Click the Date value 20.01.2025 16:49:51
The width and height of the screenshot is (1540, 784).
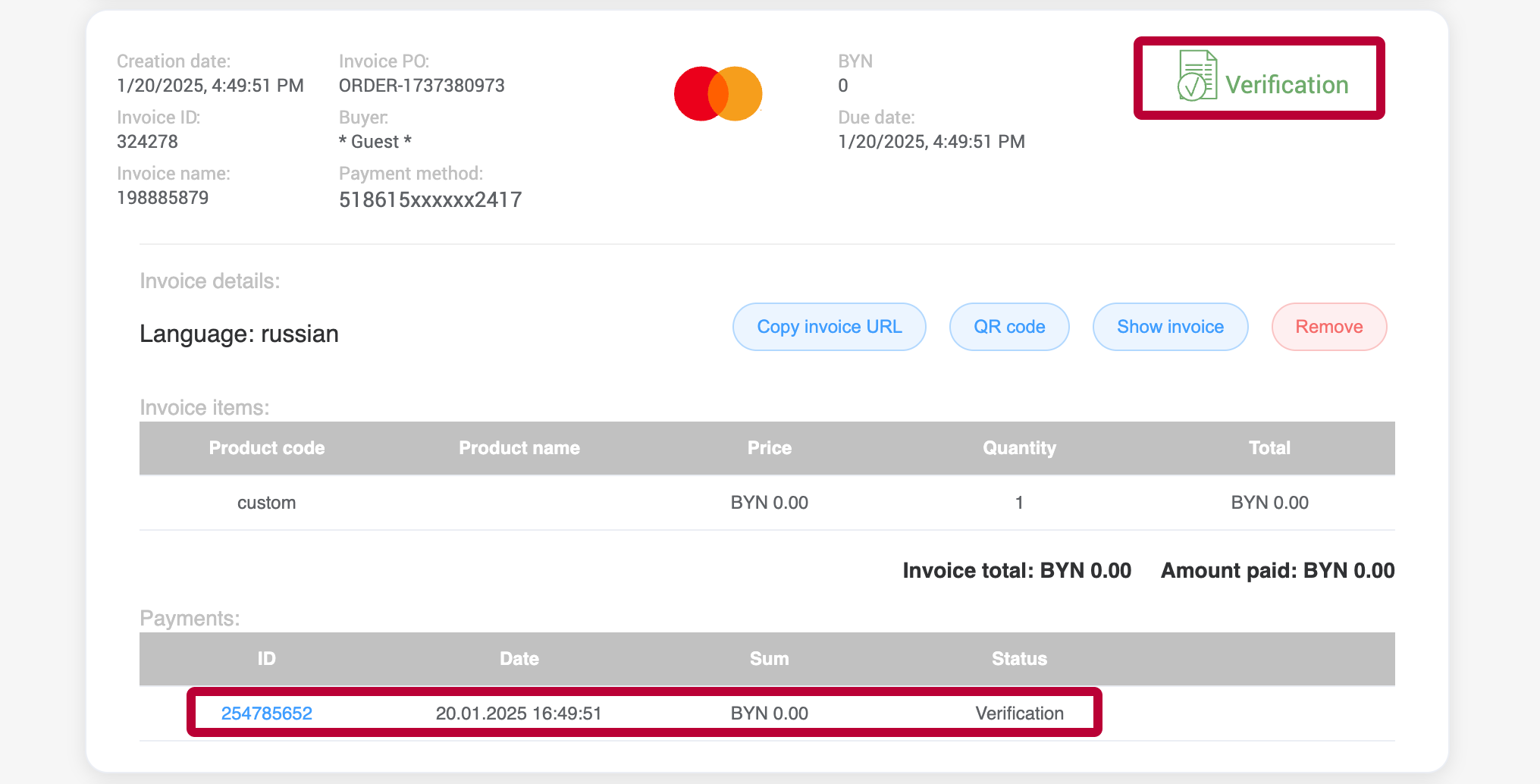519,713
